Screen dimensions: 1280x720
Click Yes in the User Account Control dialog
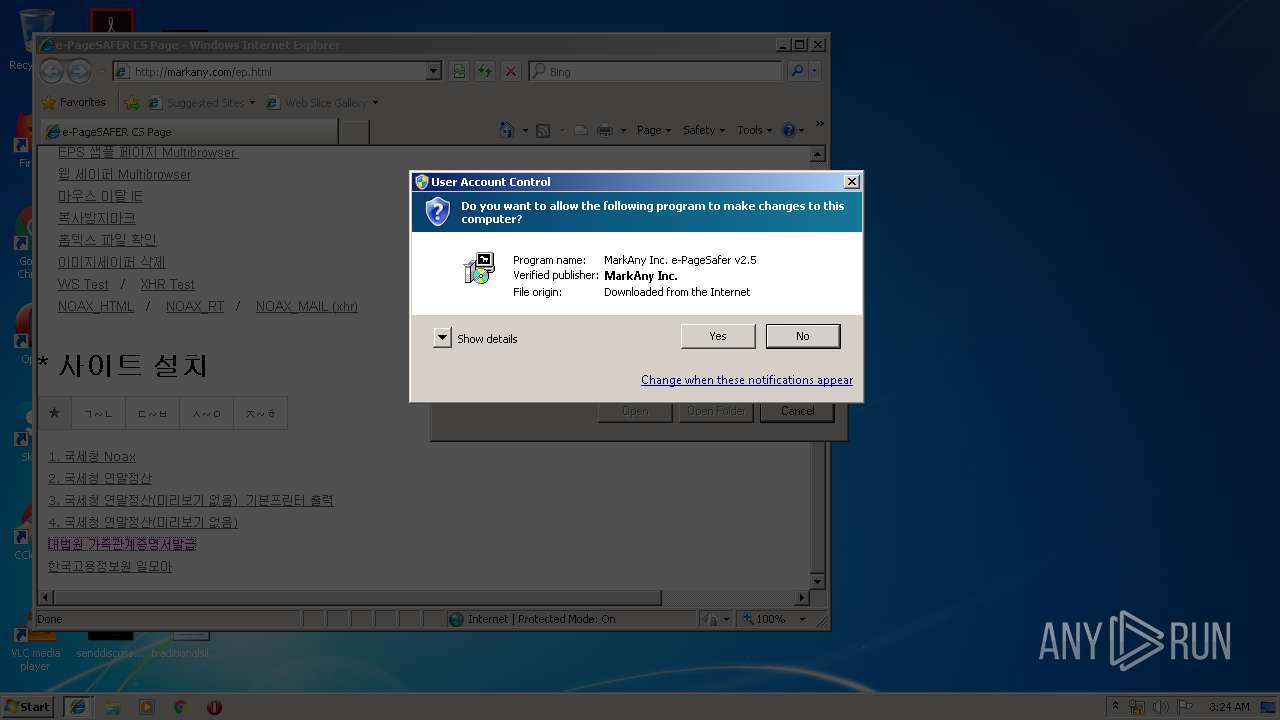tap(718, 336)
